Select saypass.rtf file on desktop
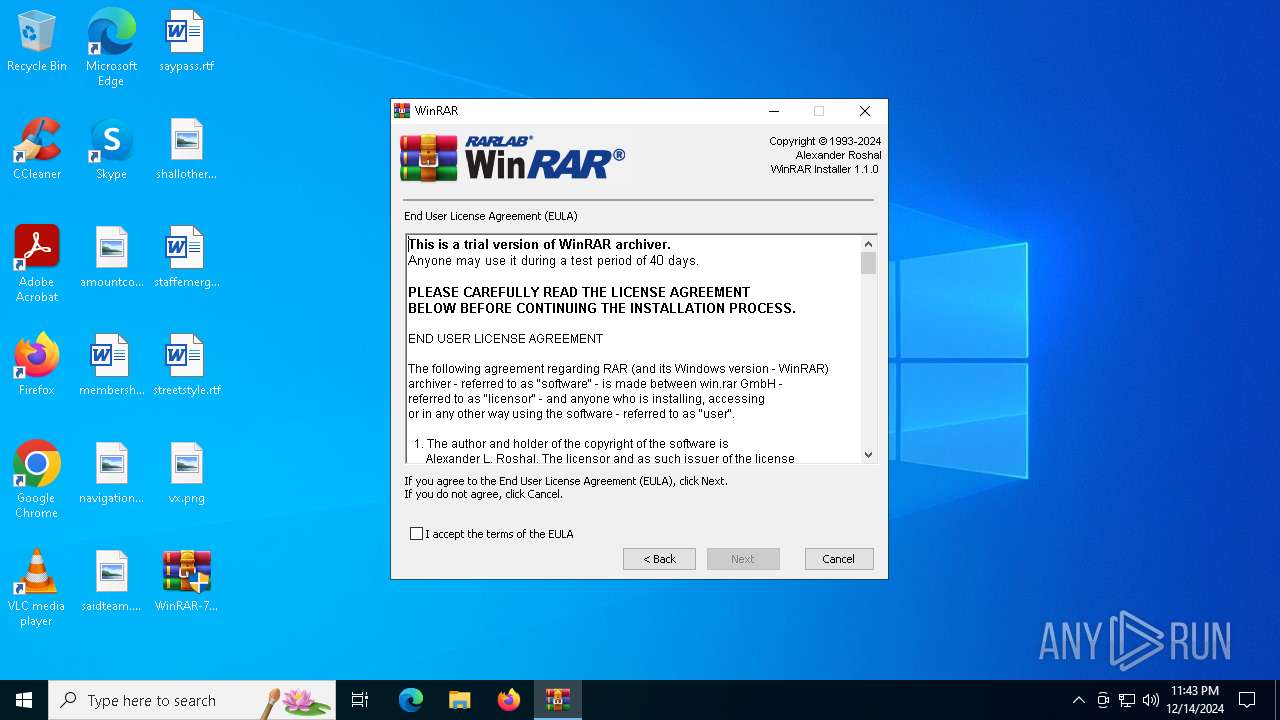 187,43
